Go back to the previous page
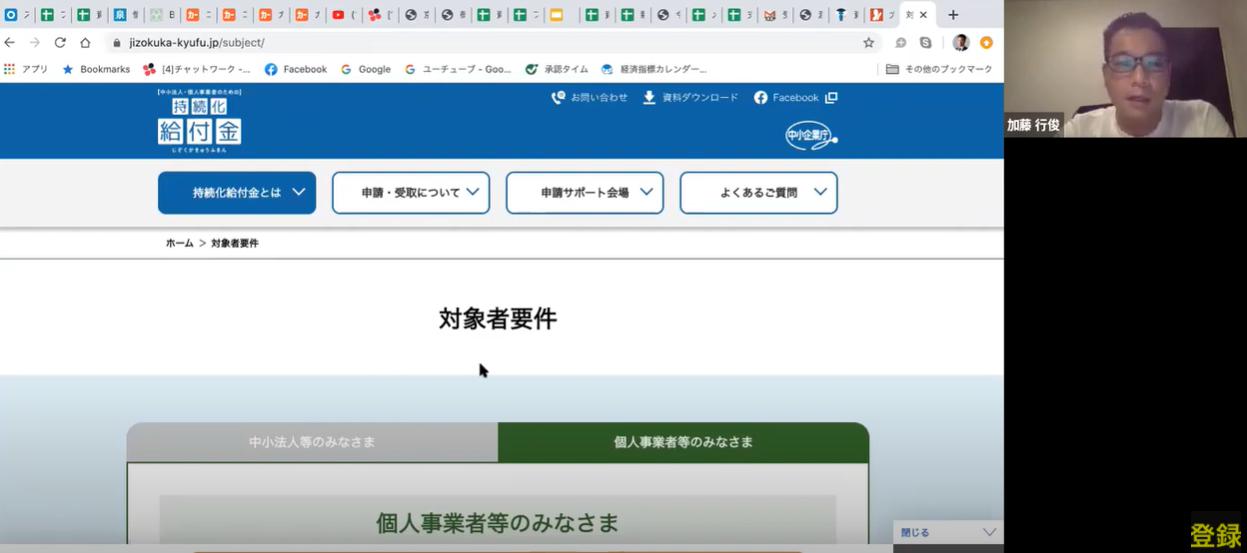Screen dimensions: 1247x553 10,43
